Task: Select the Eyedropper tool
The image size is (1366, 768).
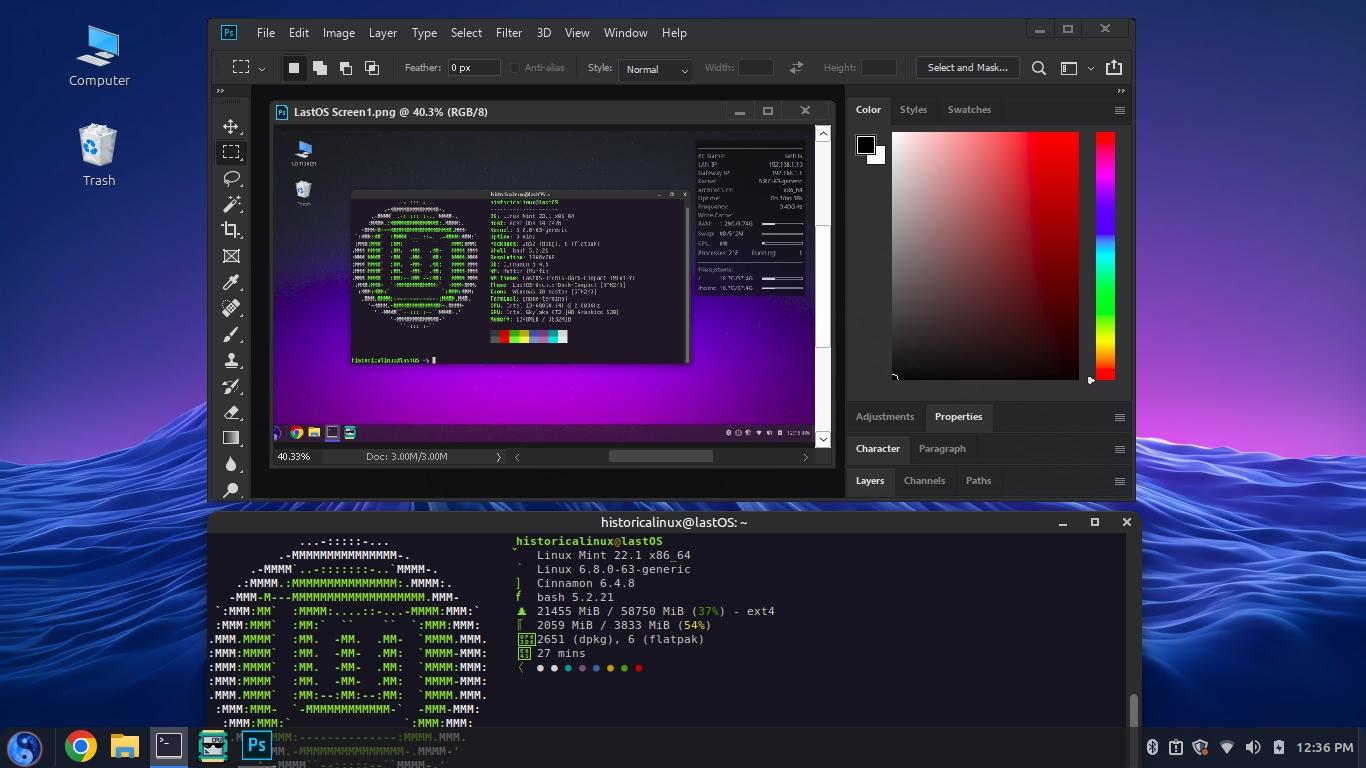Action: pyautogui.click(x=231, y=282)
